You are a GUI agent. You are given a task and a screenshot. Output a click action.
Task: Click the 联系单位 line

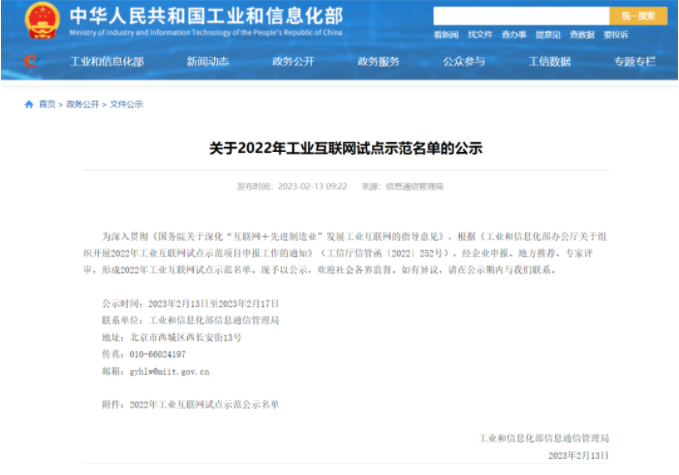pos(190,320)
